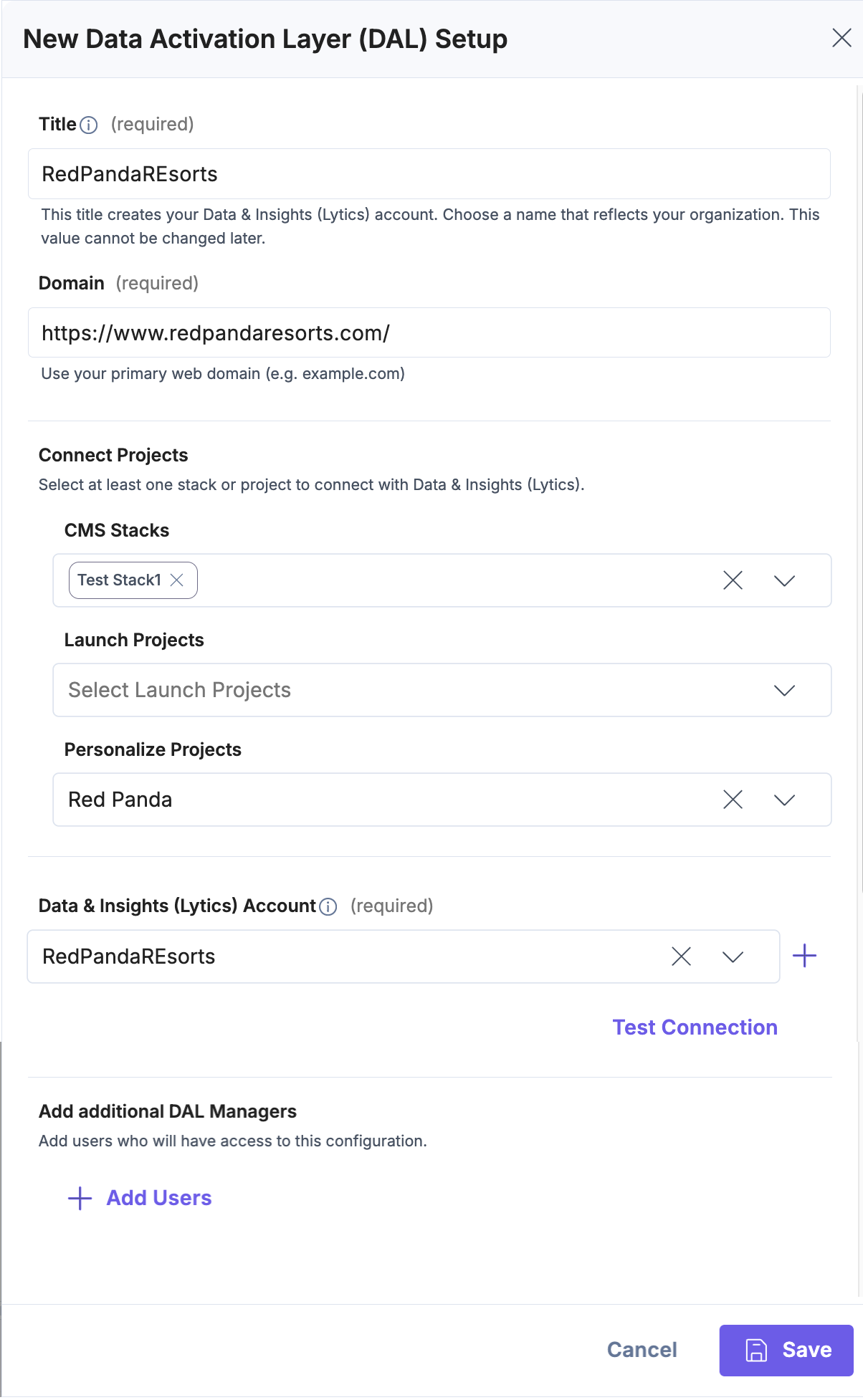Click the plus icon next to Add Users

[80, 1198]
